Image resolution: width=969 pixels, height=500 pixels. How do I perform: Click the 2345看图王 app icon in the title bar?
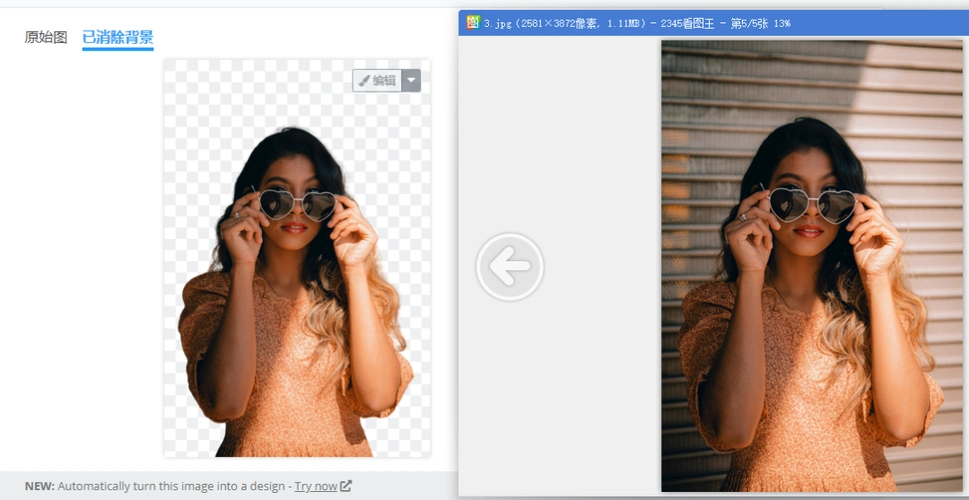pyautogui.click(x=473, y=23)
